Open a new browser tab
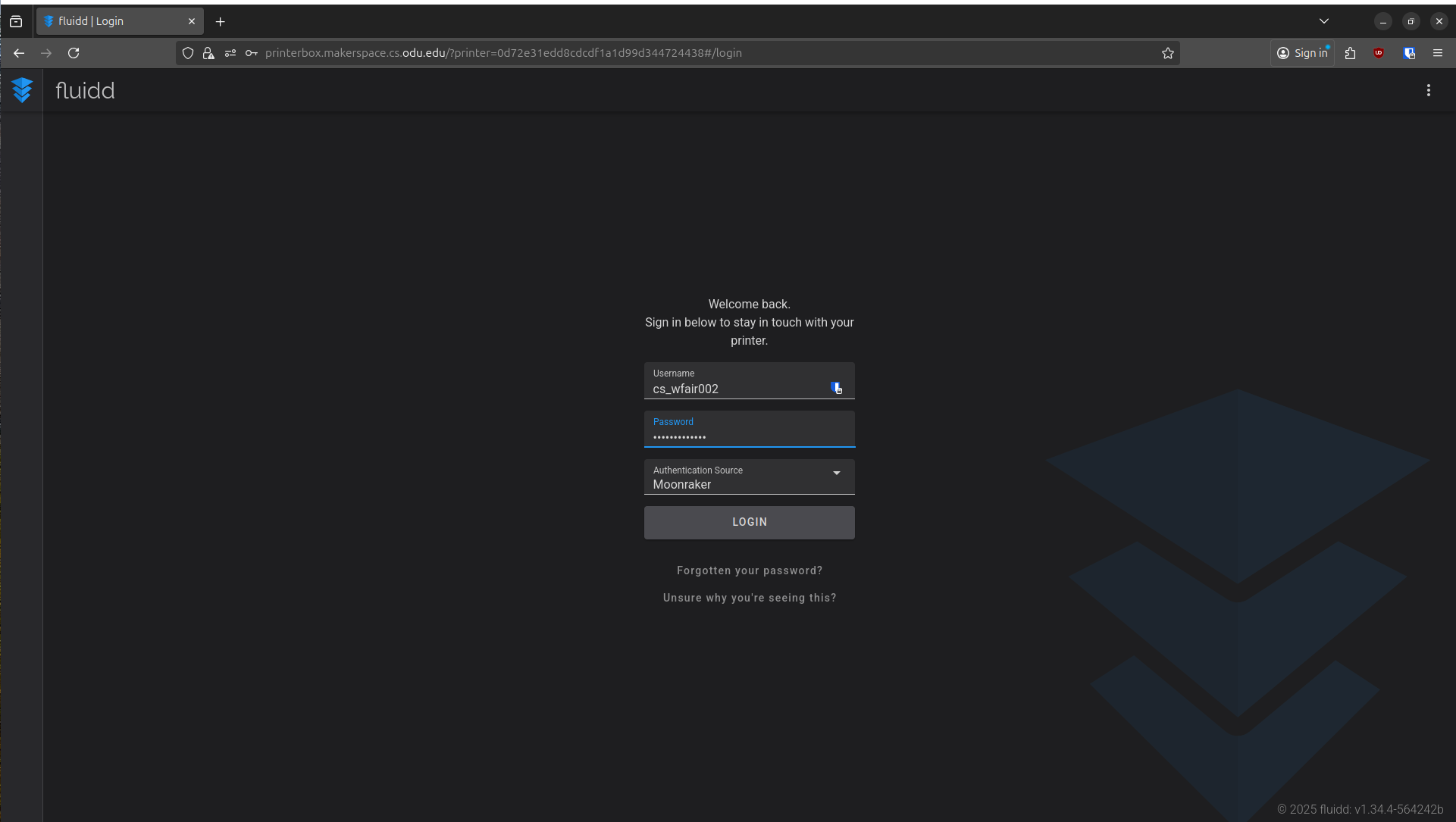 220,21
